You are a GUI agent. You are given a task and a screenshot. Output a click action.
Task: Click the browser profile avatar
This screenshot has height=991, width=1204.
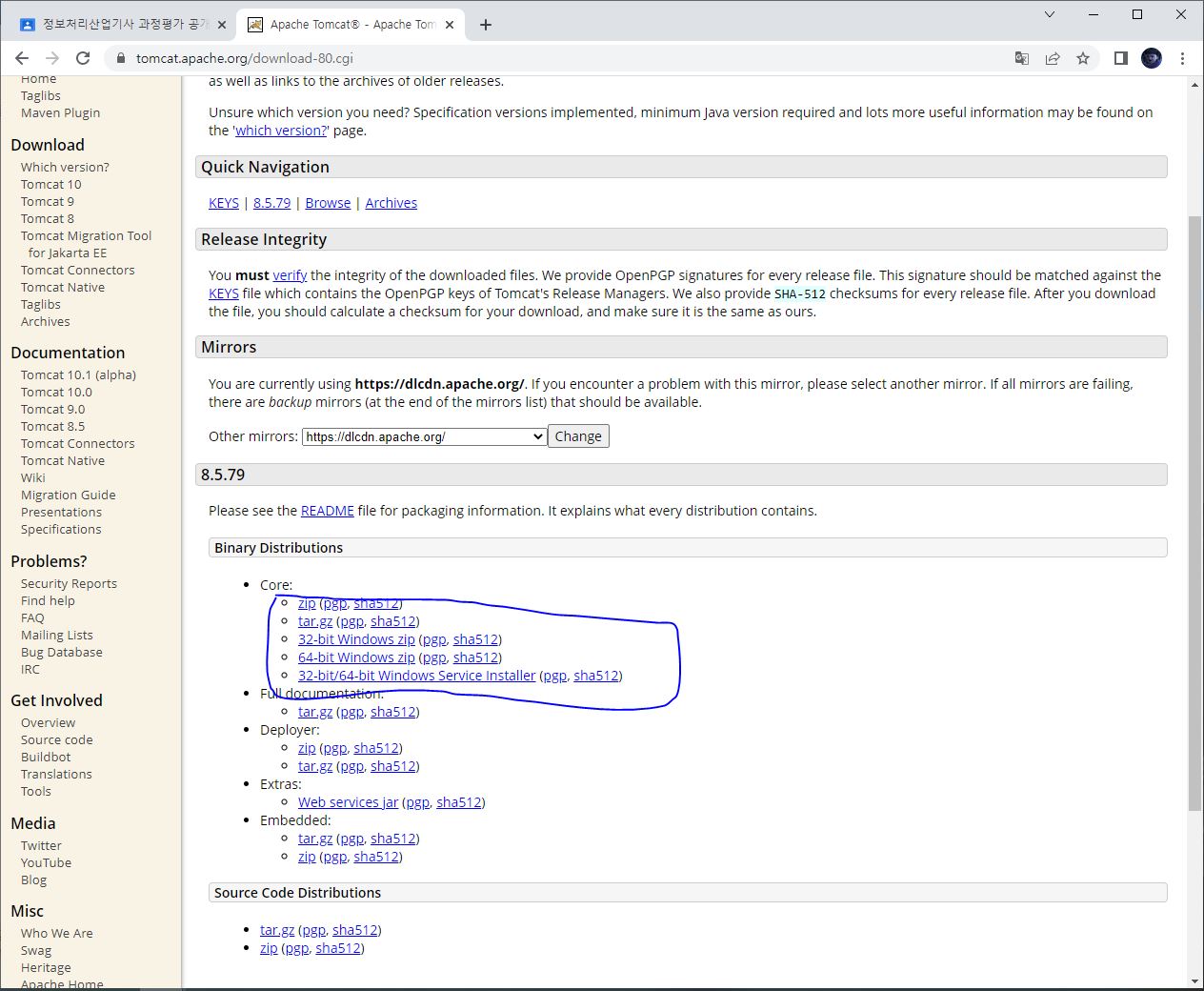click(1151, 57)
